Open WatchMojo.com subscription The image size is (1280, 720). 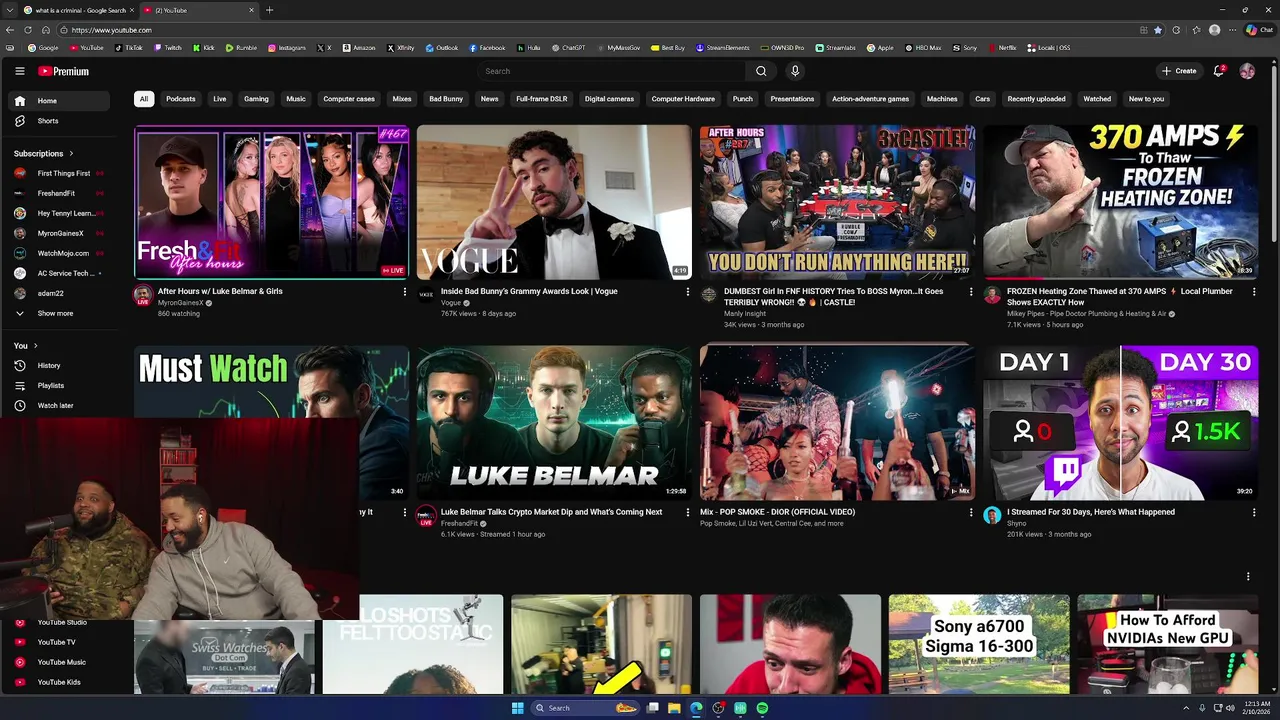pos(60,253)
